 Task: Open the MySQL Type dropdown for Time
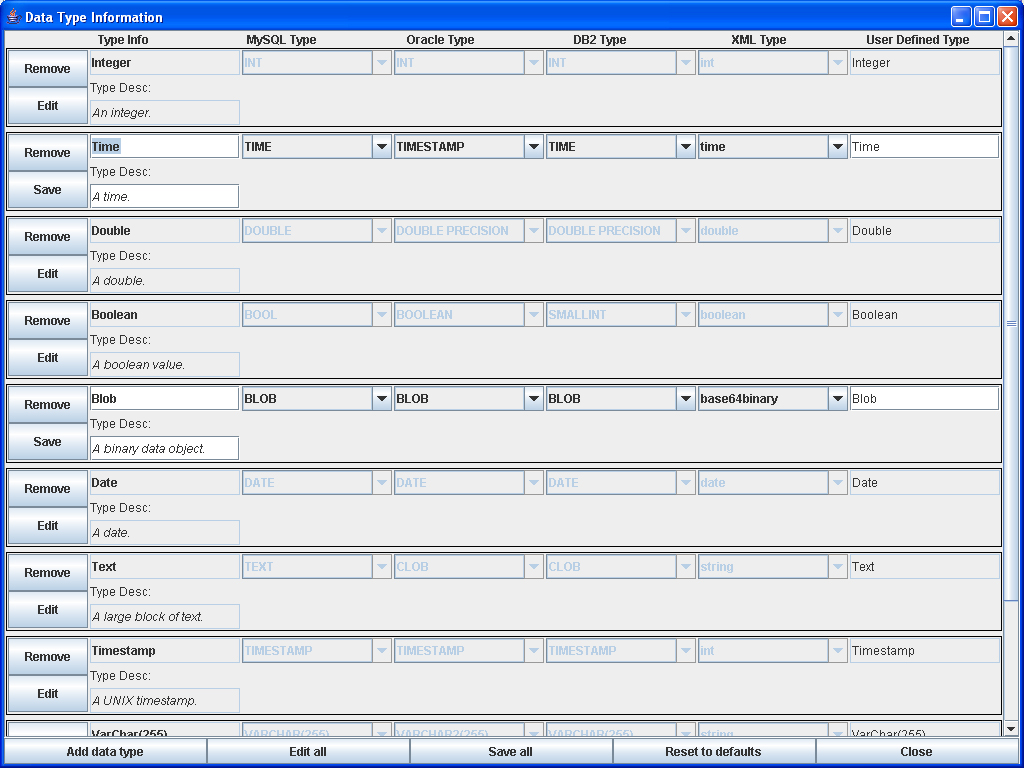[381, 147]
